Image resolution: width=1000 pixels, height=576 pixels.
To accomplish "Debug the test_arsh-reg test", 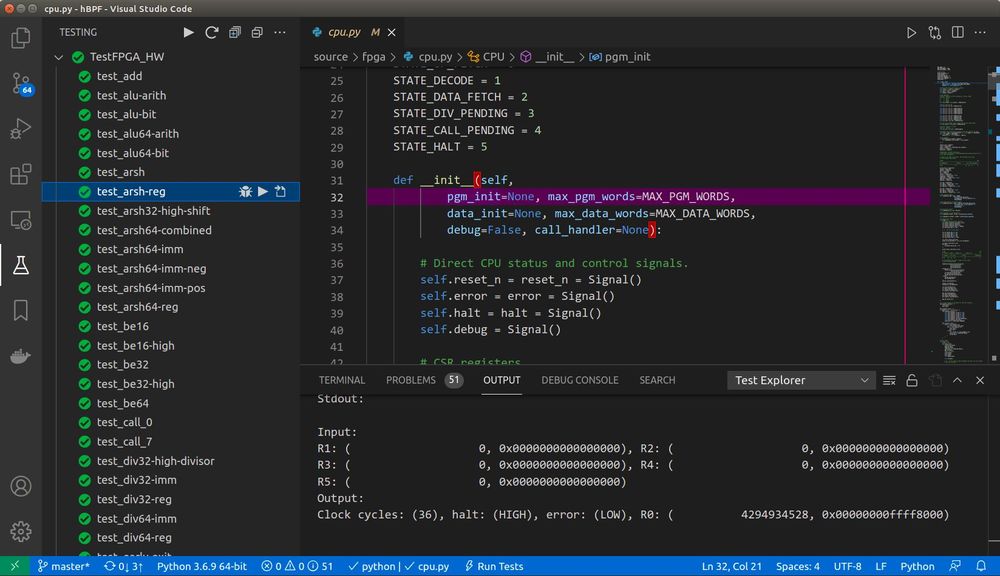I will 246,191.
